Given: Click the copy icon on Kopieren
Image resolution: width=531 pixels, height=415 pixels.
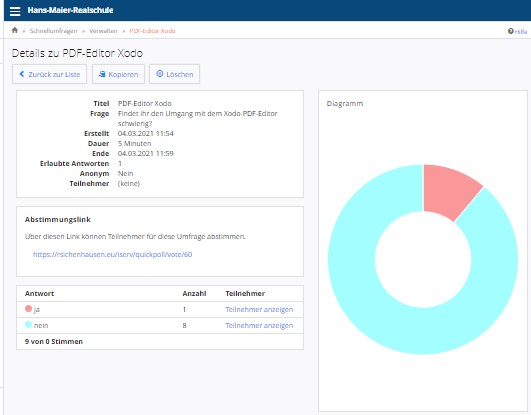Looking at the screenshot, I should point(102,74).
